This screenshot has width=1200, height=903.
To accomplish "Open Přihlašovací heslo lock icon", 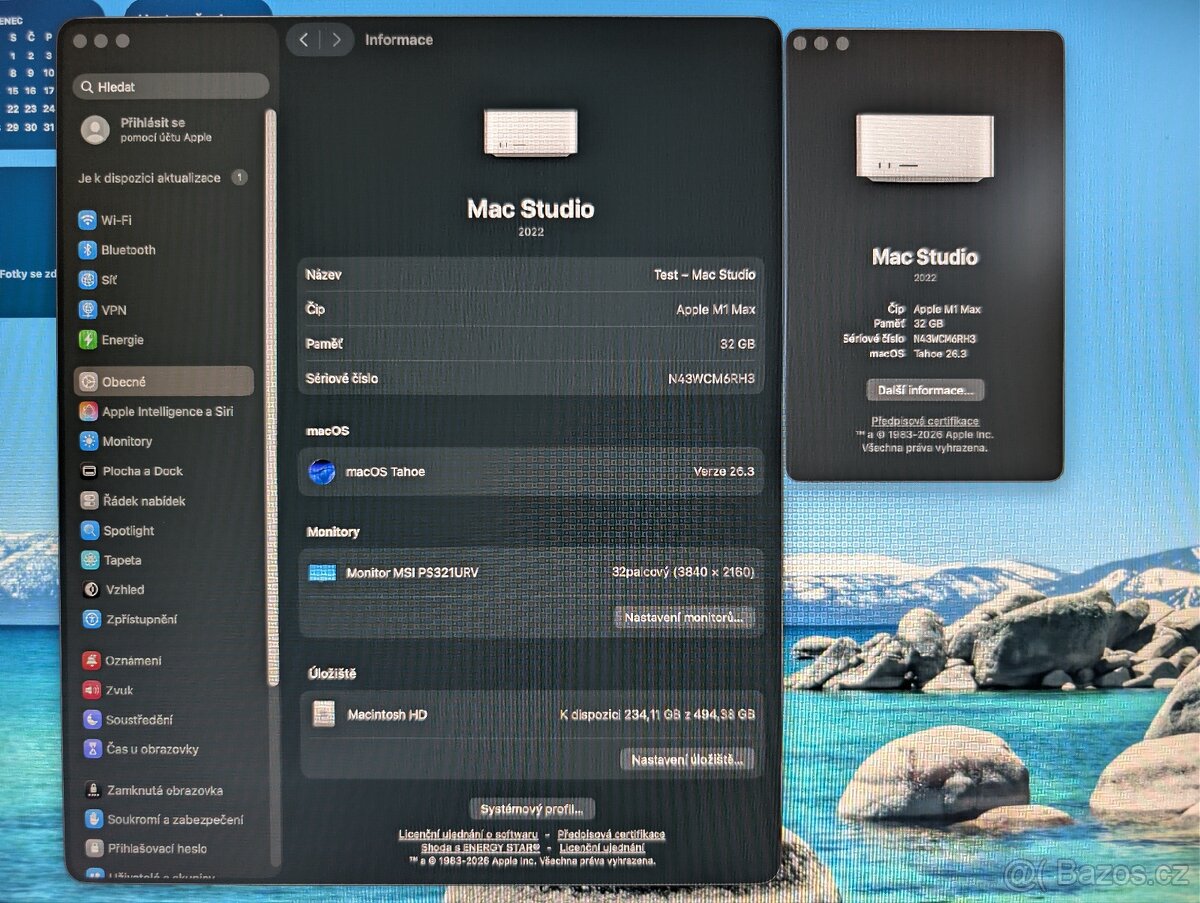I will 94,848.
